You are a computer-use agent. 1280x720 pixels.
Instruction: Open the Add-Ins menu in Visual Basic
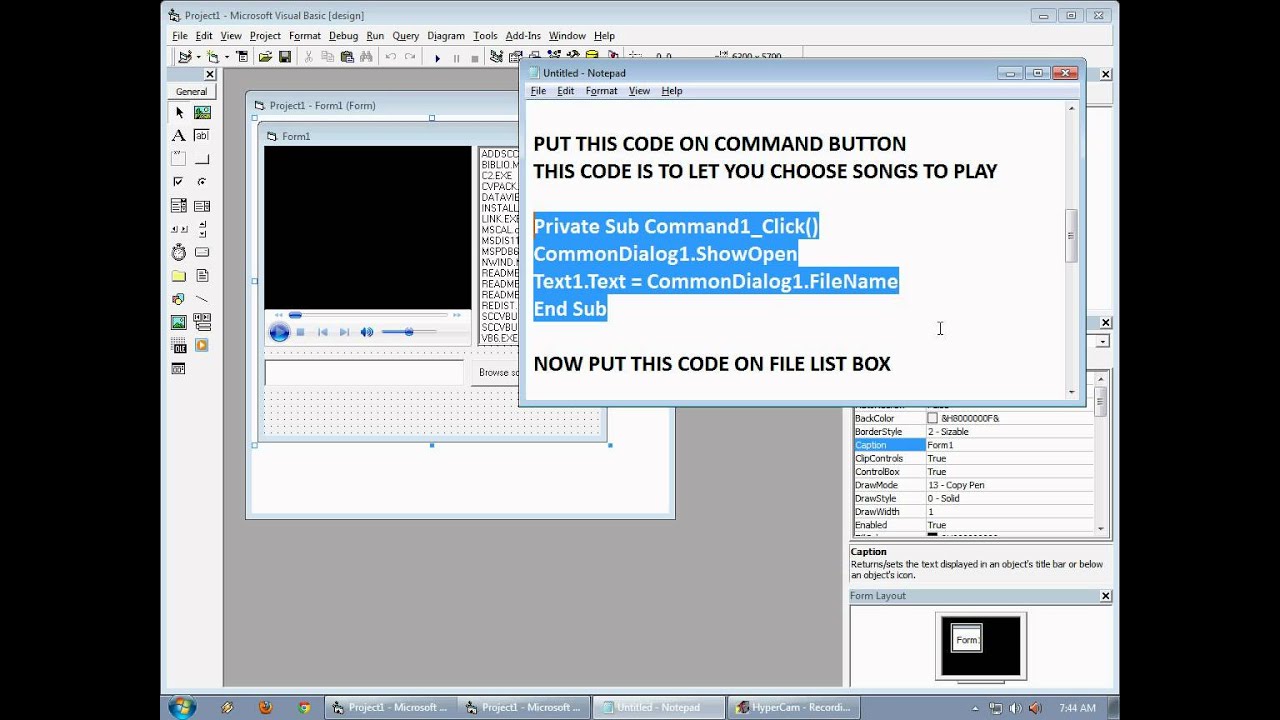[x=521, y=35]
